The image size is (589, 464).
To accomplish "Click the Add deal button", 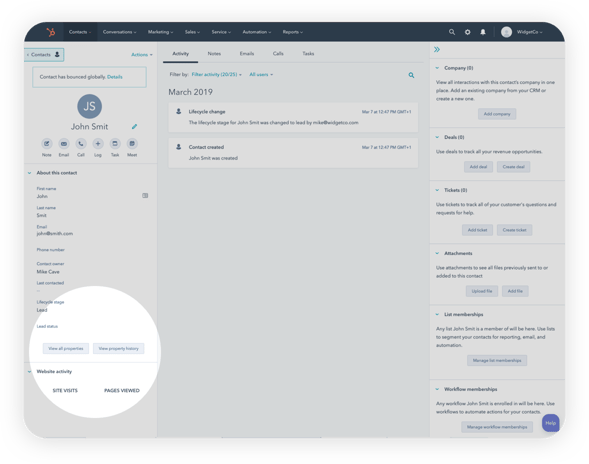I will (x=478, y=167).
